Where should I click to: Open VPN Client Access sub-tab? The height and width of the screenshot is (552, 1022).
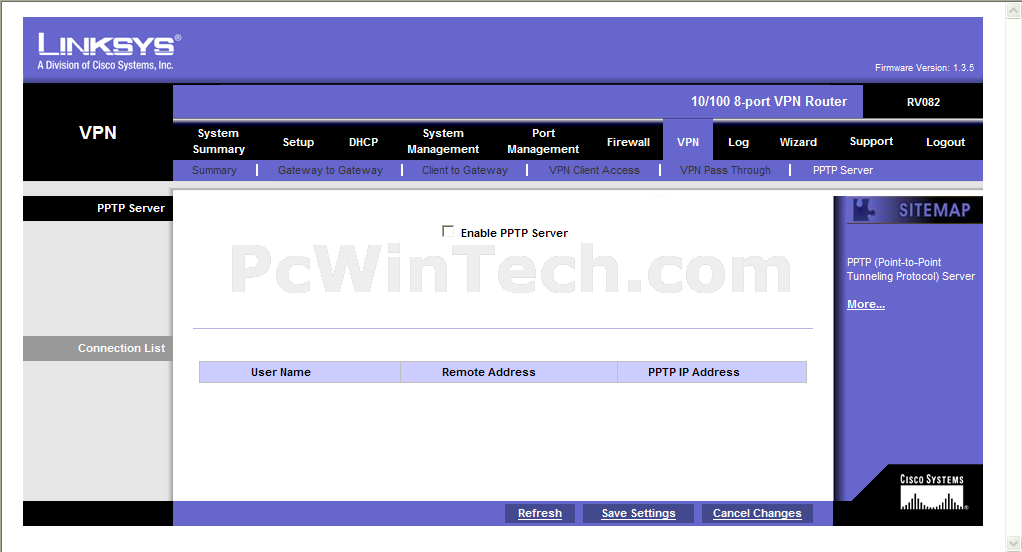pyautogui.click(x=594, y=170)
